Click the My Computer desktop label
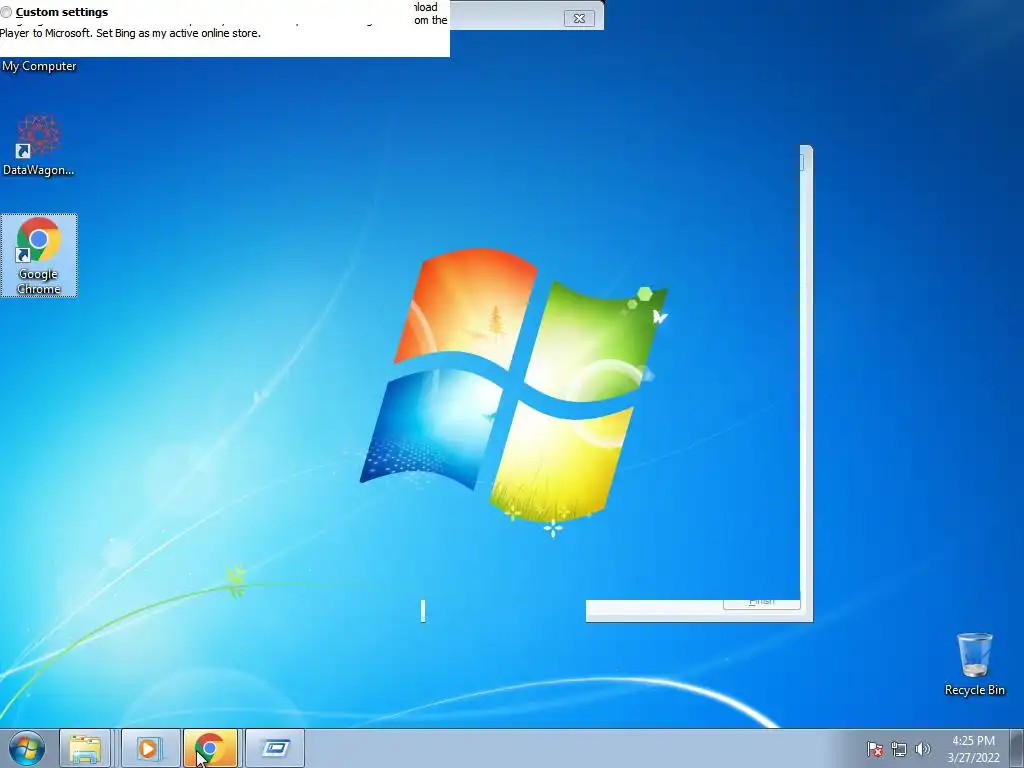This screenshot has width=1024, height=768. pyautogui.click(x=39, y=66)
